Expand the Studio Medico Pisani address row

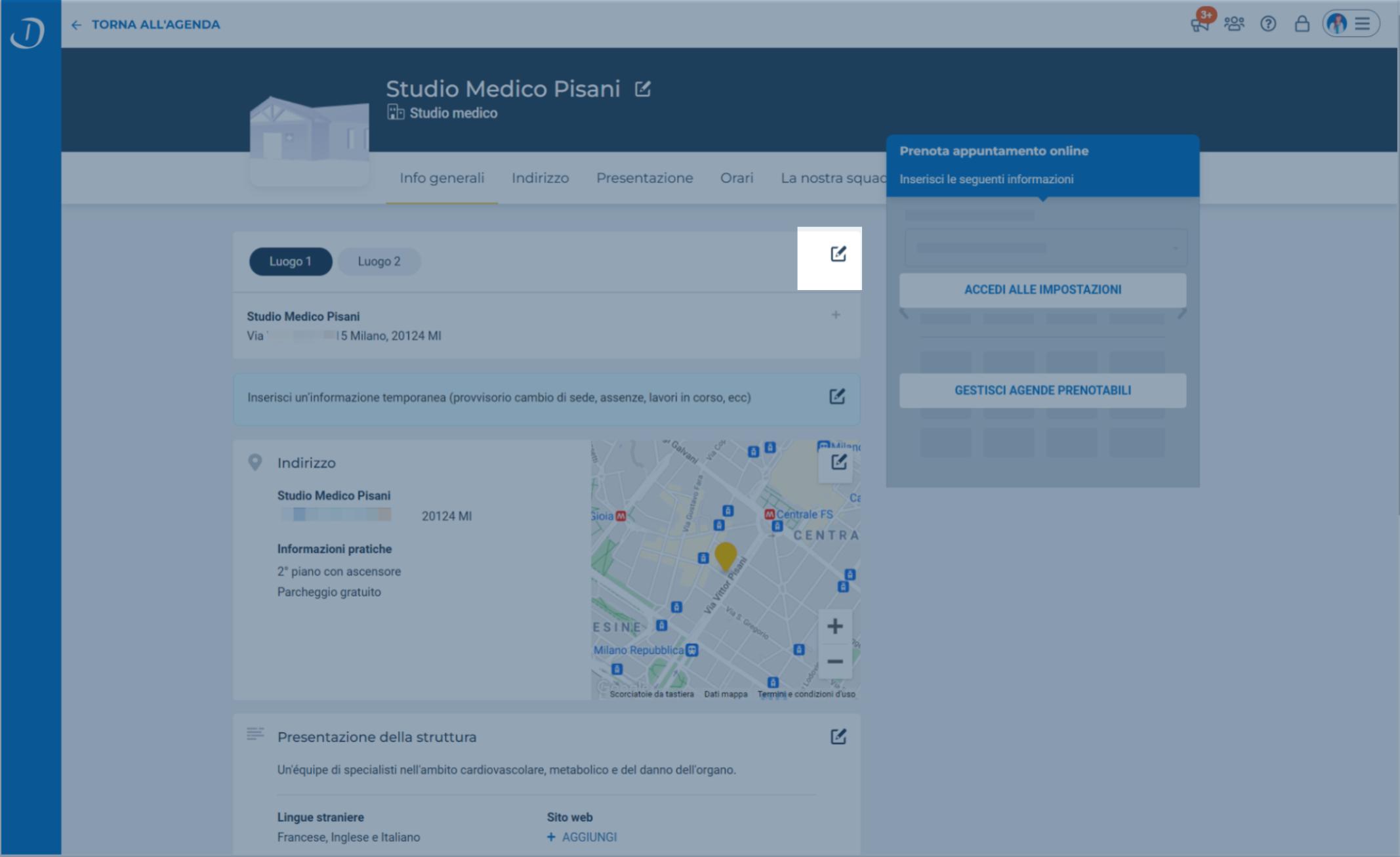pos(835,315)
